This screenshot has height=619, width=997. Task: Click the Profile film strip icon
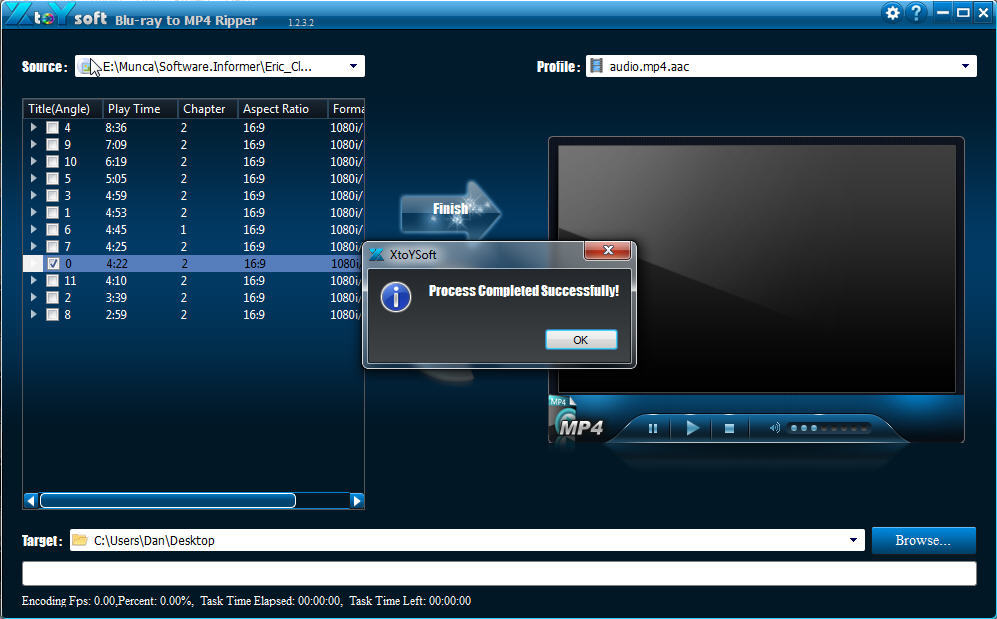click(596, 66)
